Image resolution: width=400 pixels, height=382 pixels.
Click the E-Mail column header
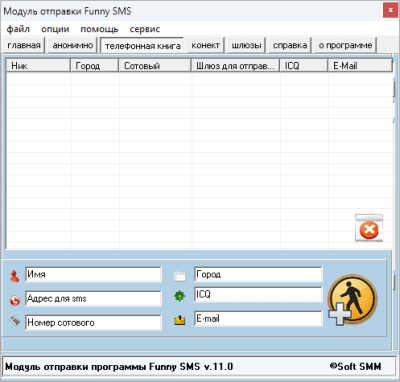click(360, 66)
